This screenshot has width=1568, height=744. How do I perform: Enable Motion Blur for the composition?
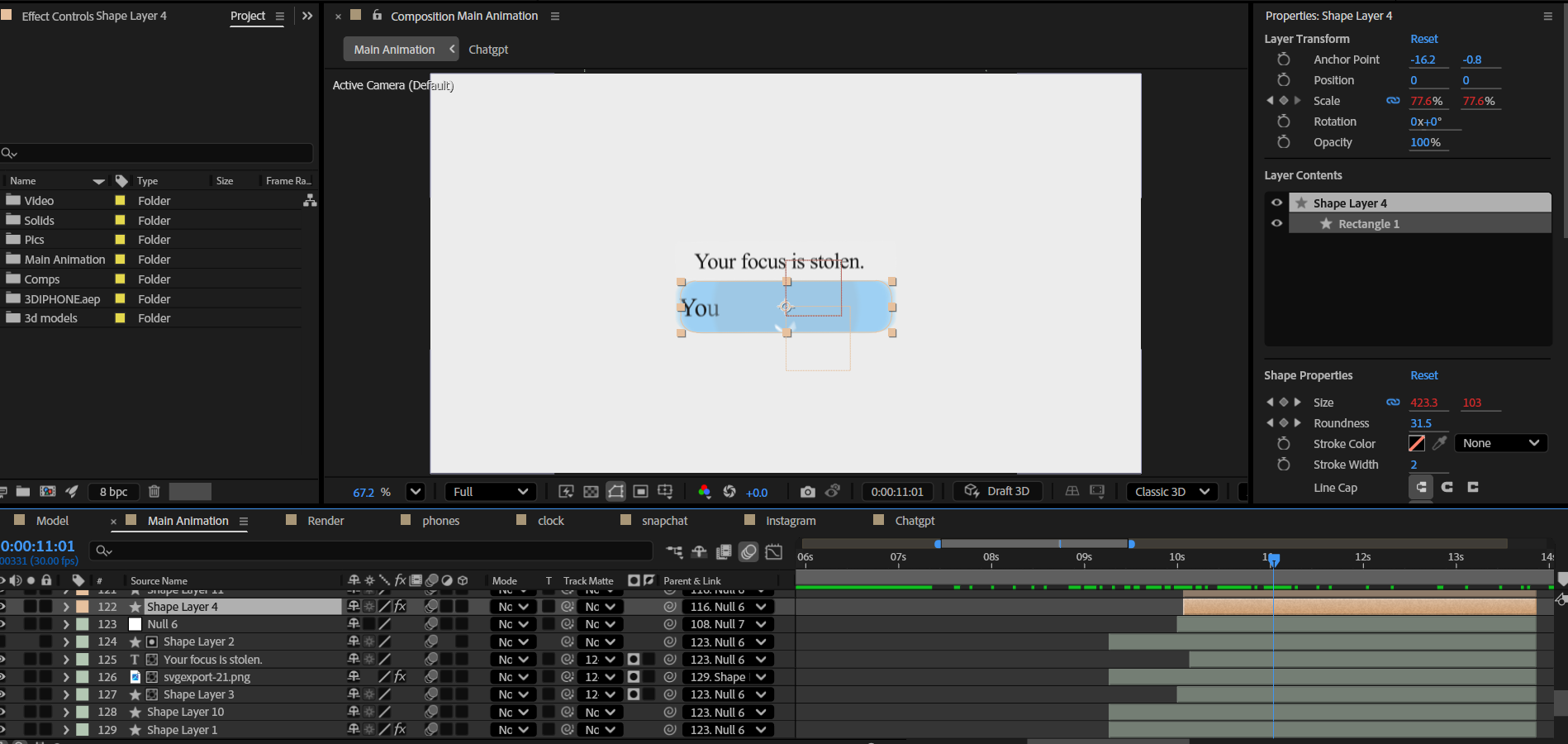[748, 551]
